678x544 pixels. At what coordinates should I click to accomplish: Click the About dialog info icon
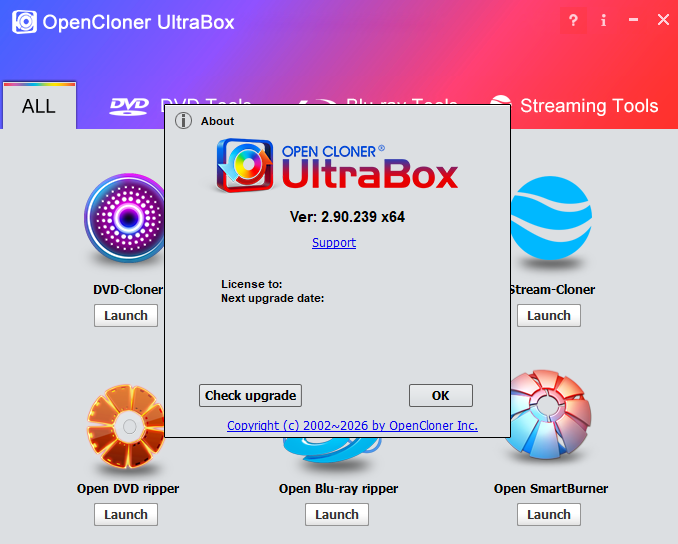click(183, 121)
